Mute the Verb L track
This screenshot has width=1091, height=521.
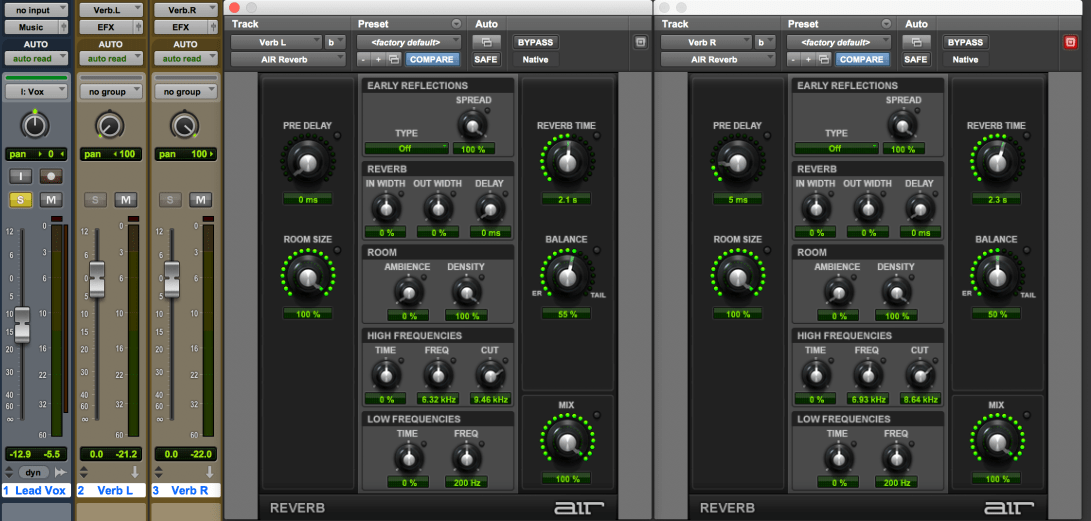(125, 200)
